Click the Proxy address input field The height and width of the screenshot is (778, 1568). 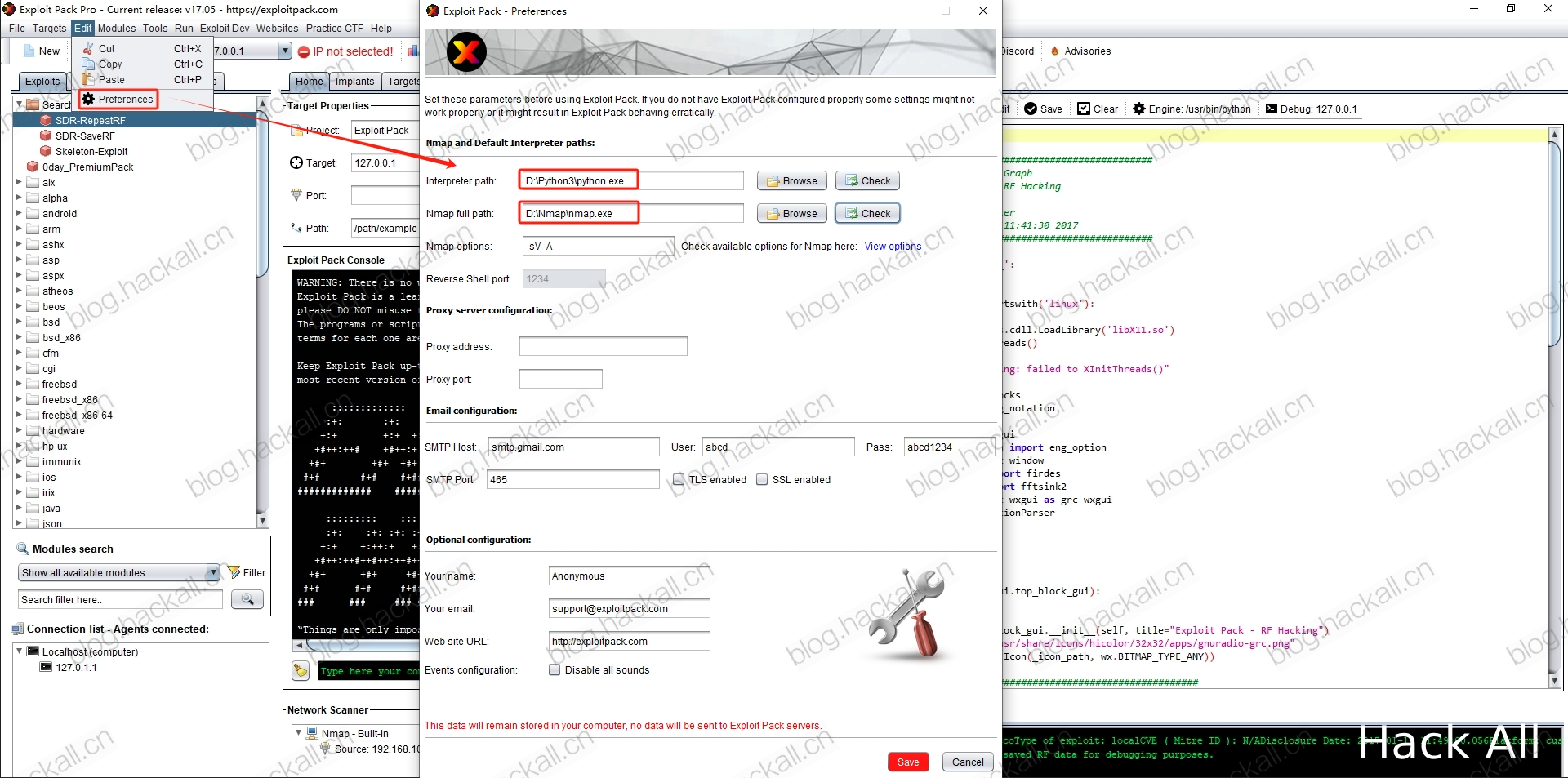pos(604,346)
